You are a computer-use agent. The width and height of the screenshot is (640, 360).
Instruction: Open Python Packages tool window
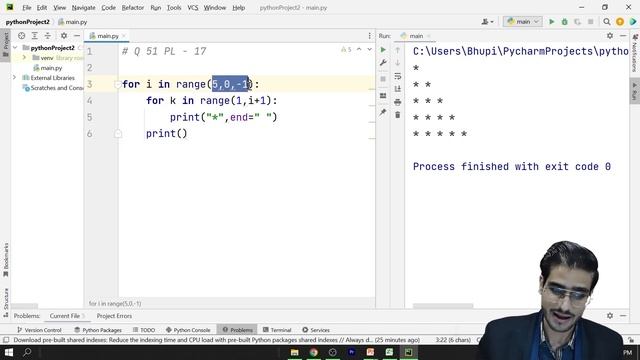[98, 330]
